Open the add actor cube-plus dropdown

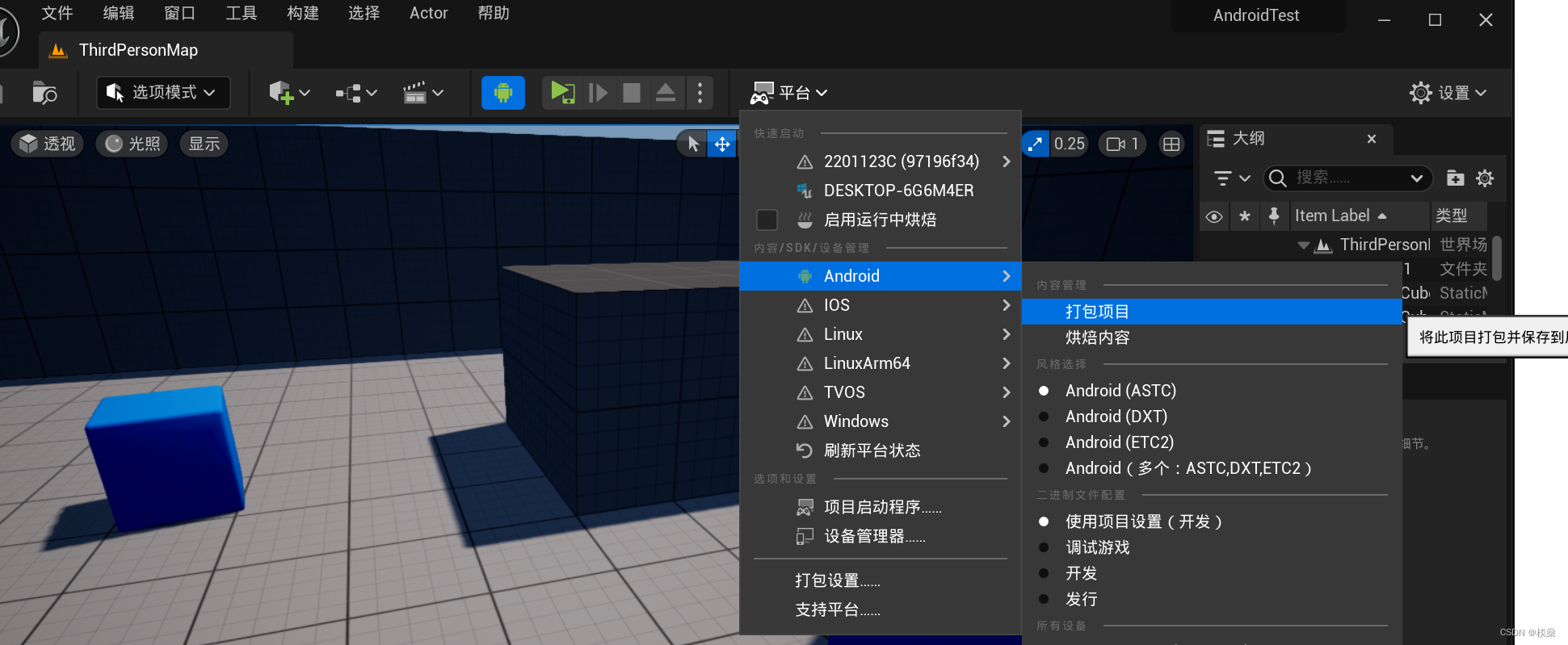pos(289,93)
